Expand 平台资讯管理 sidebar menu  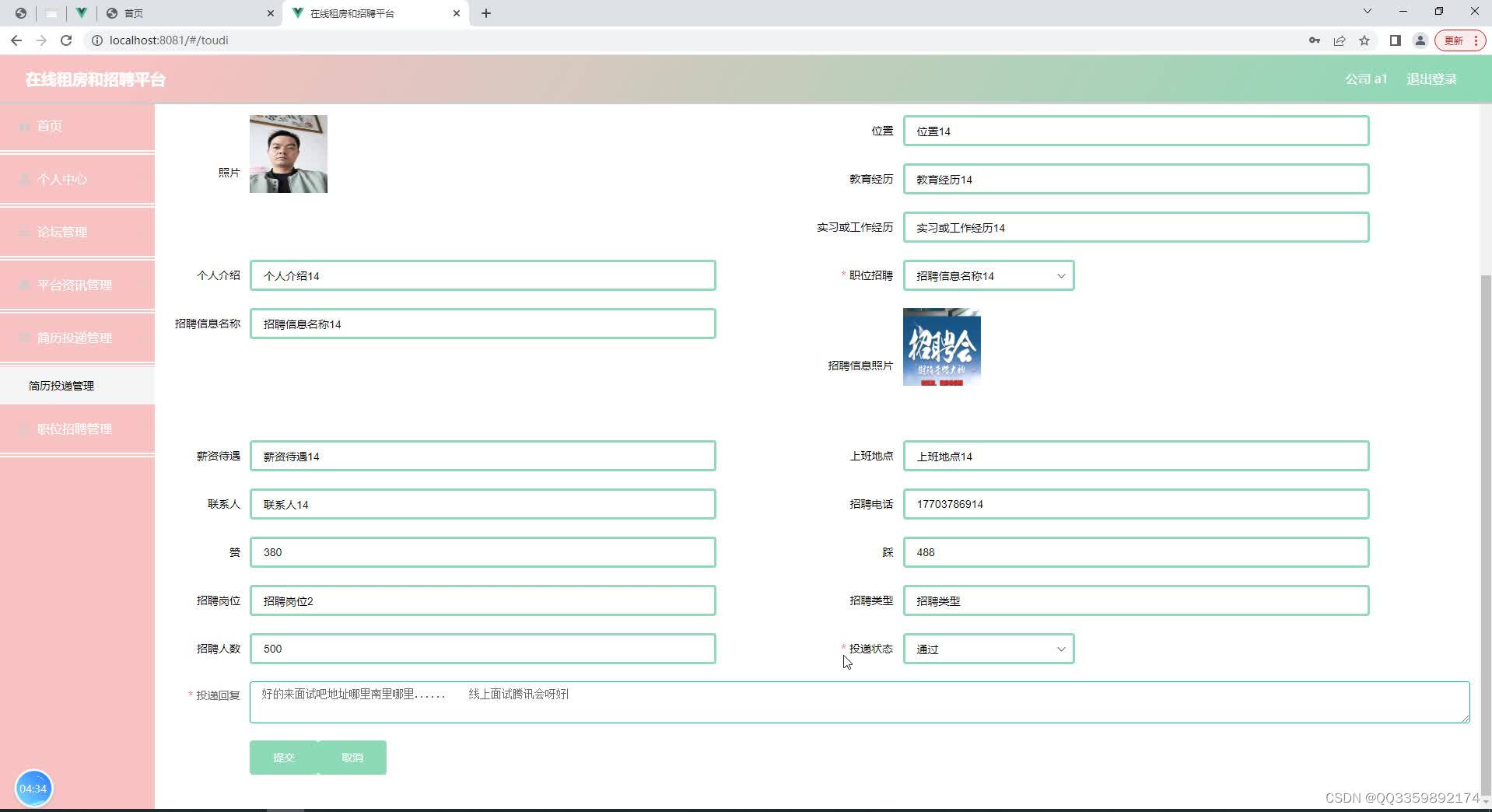pos(77,285)
